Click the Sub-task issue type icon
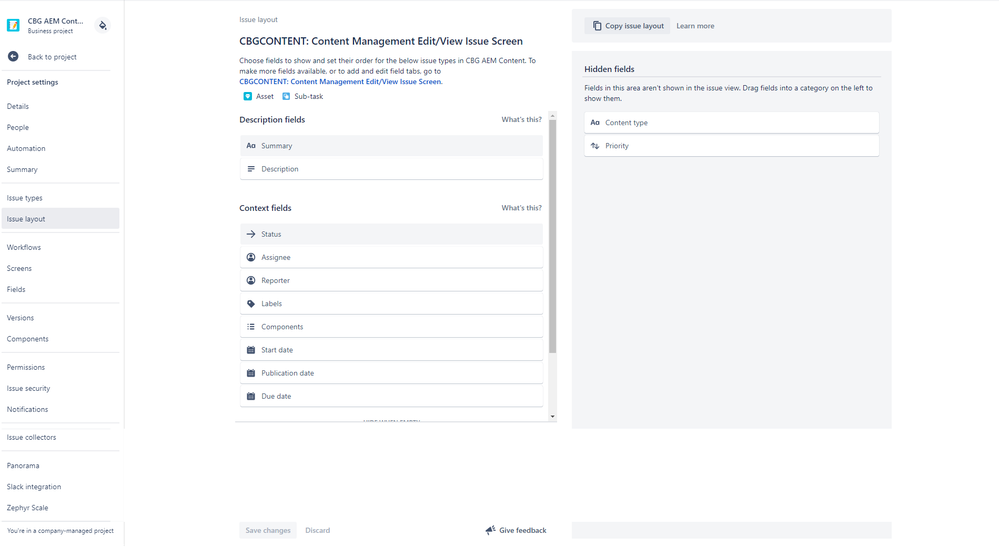Image resolution: width=999 pixels, height=547 pixels. [286, 96]
